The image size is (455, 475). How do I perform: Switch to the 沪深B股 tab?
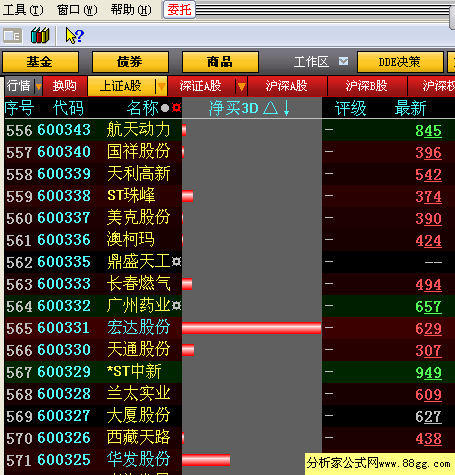pos(367,86)
